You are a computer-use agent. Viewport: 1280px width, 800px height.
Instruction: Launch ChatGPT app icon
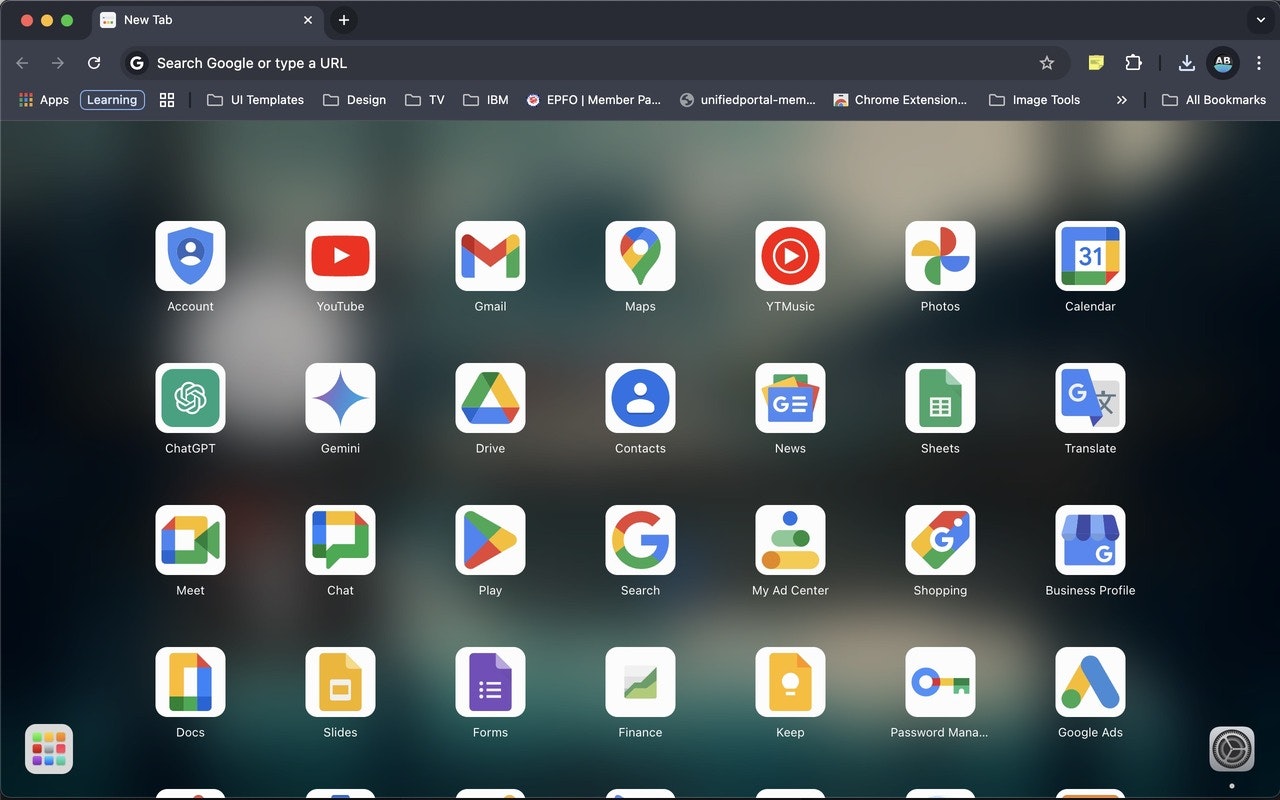coord(190,398)
